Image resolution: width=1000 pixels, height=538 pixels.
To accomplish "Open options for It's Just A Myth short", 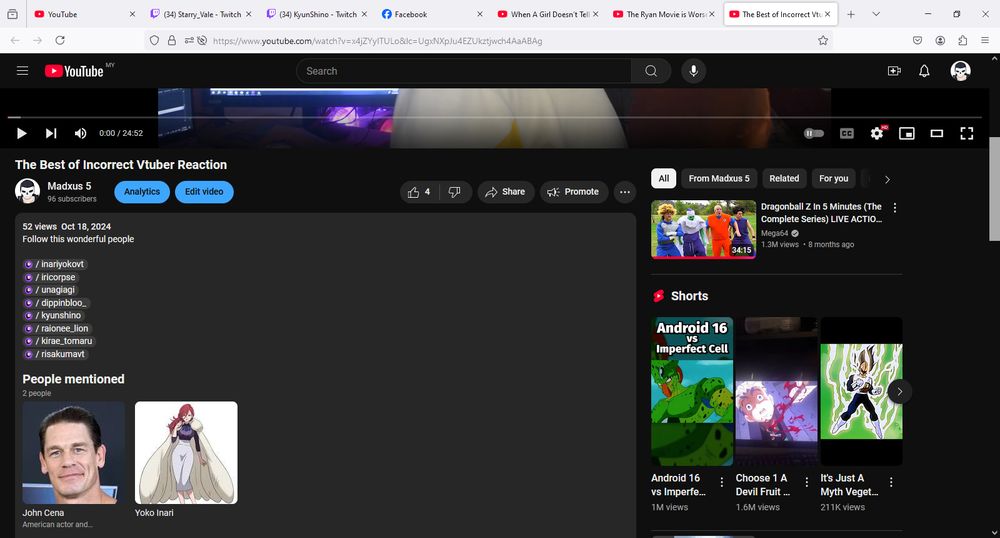I will coord(891,483).
